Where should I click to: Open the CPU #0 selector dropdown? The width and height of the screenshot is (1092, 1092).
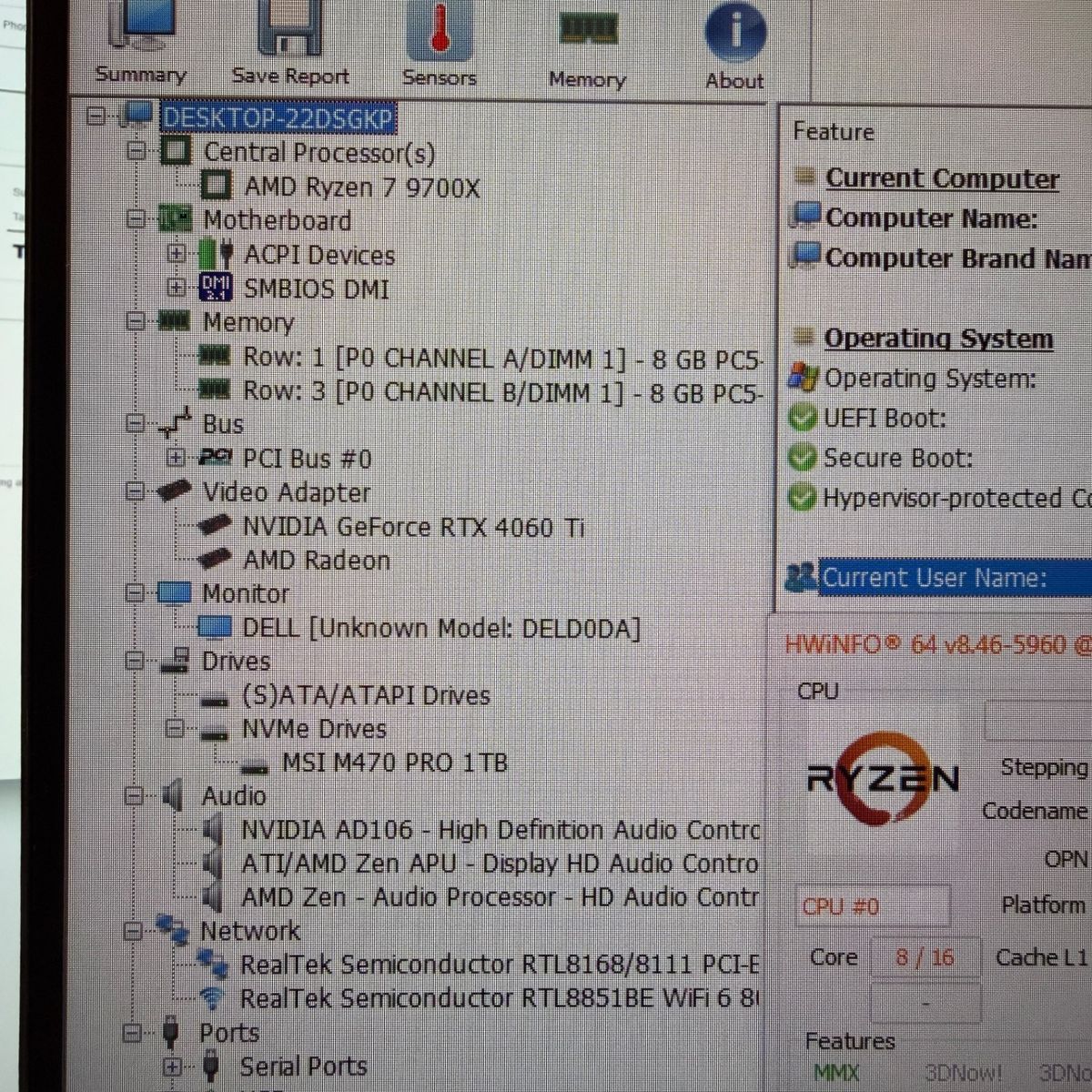(x=873, y=906)
